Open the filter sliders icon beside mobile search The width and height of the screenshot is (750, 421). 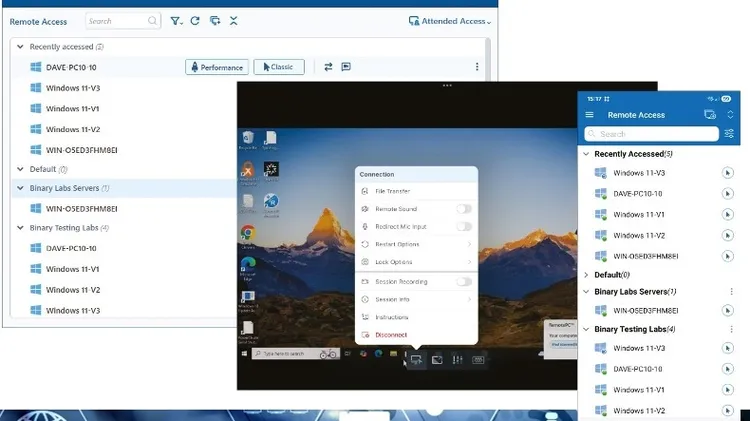[729, 133]
